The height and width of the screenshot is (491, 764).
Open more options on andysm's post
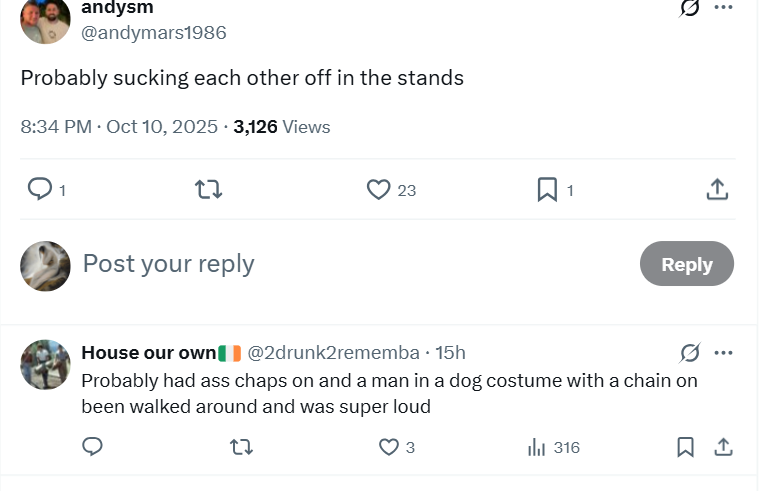[x=724, y=8]
